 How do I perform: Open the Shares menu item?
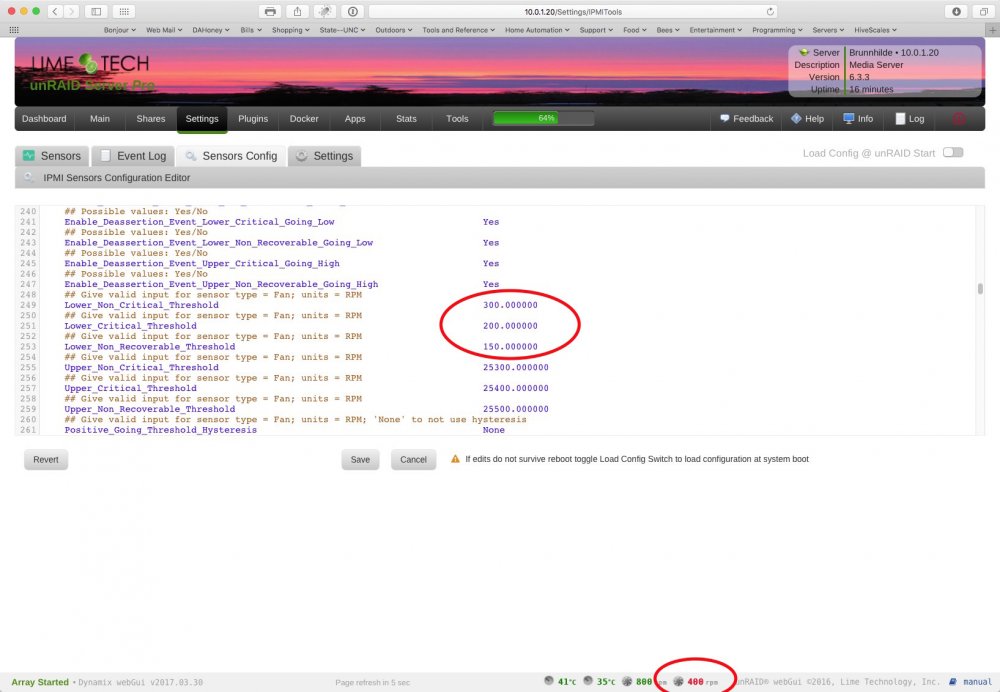pyautogui.click(x=151, y=119)
